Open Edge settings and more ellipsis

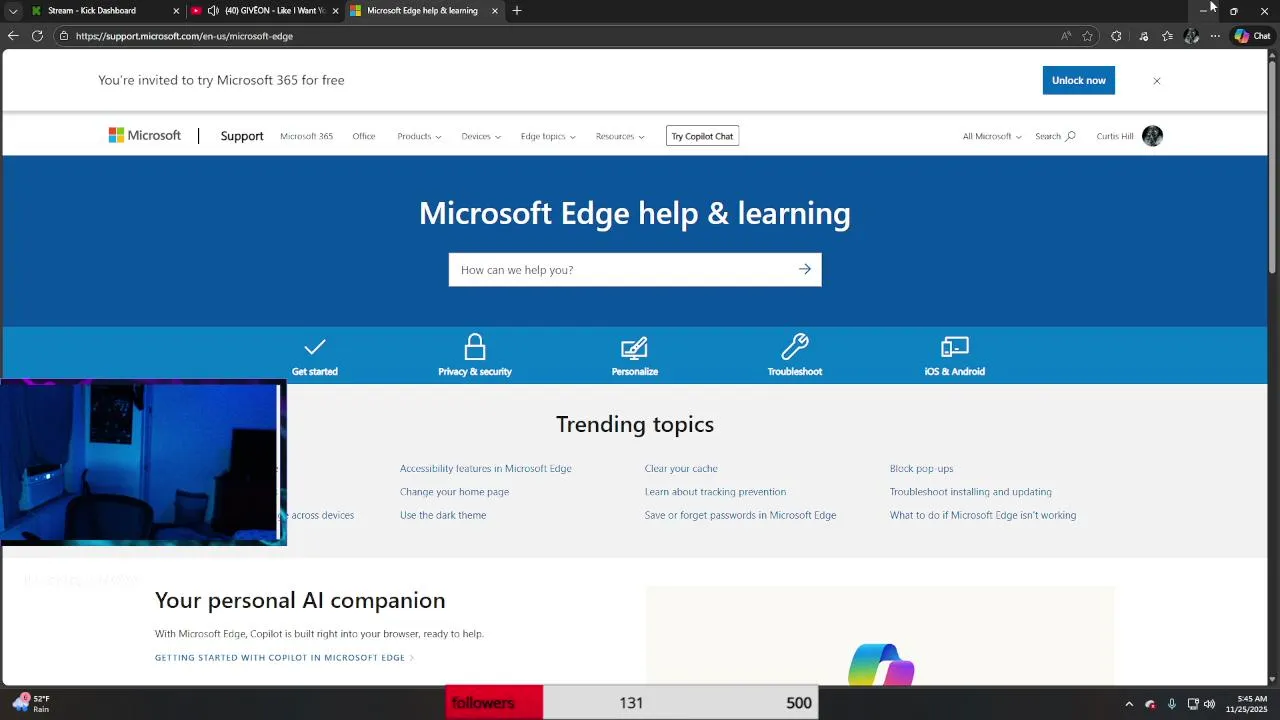tap(1215, 36)
